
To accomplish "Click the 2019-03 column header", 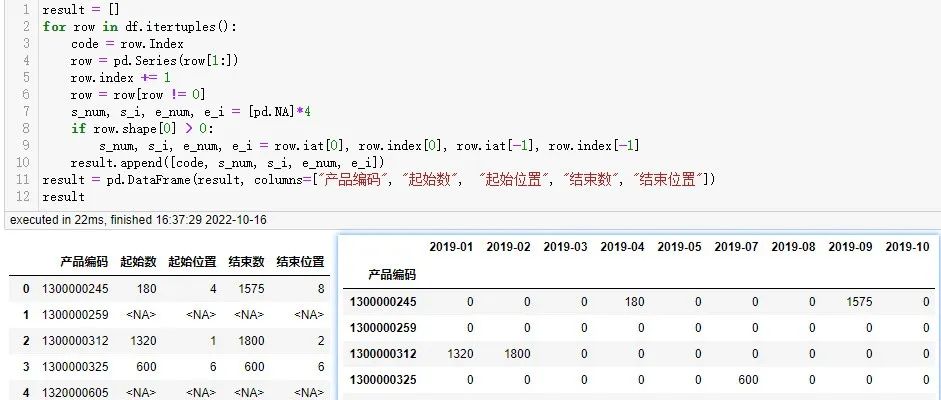I will [x=565, y=246].
